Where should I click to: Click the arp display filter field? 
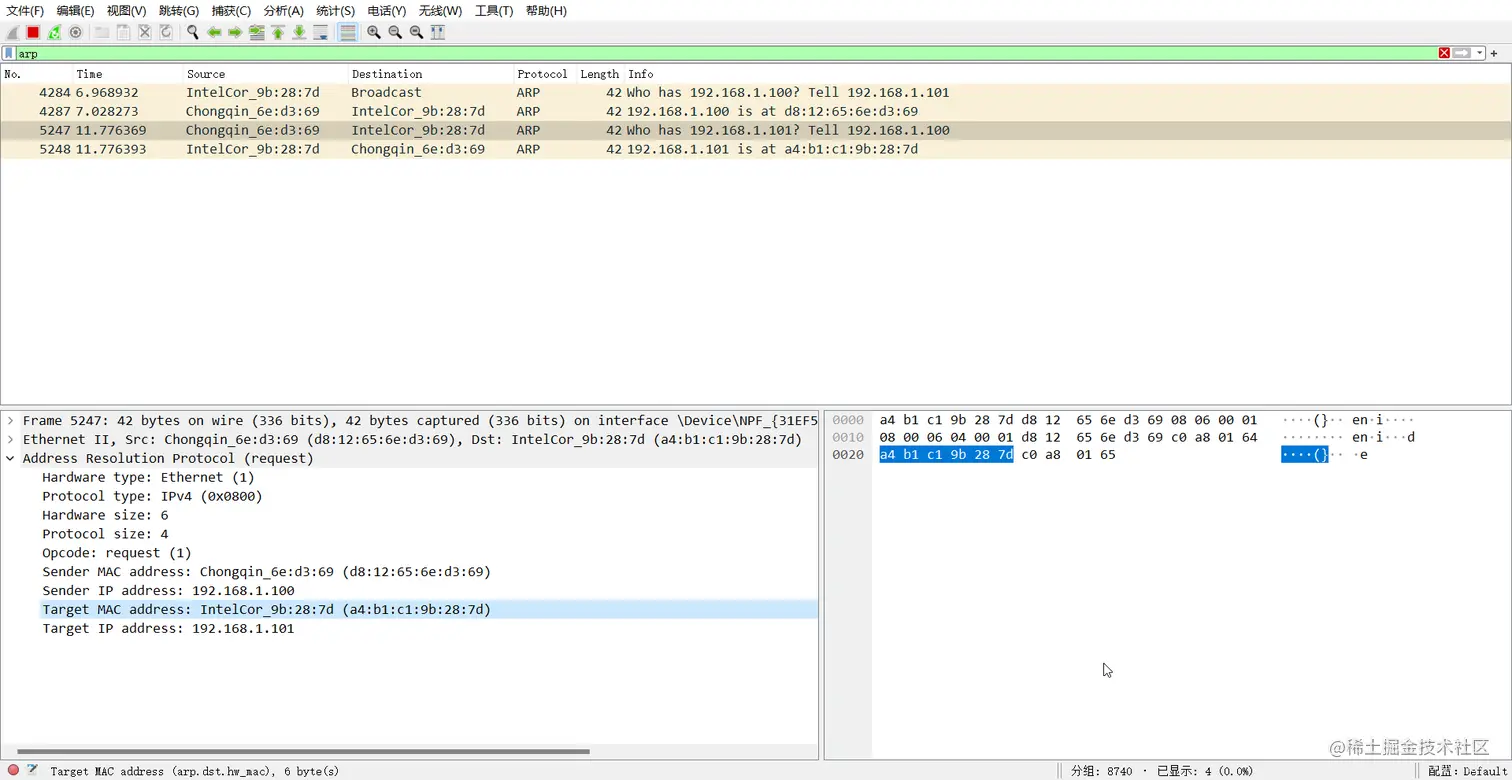[725, 53]
